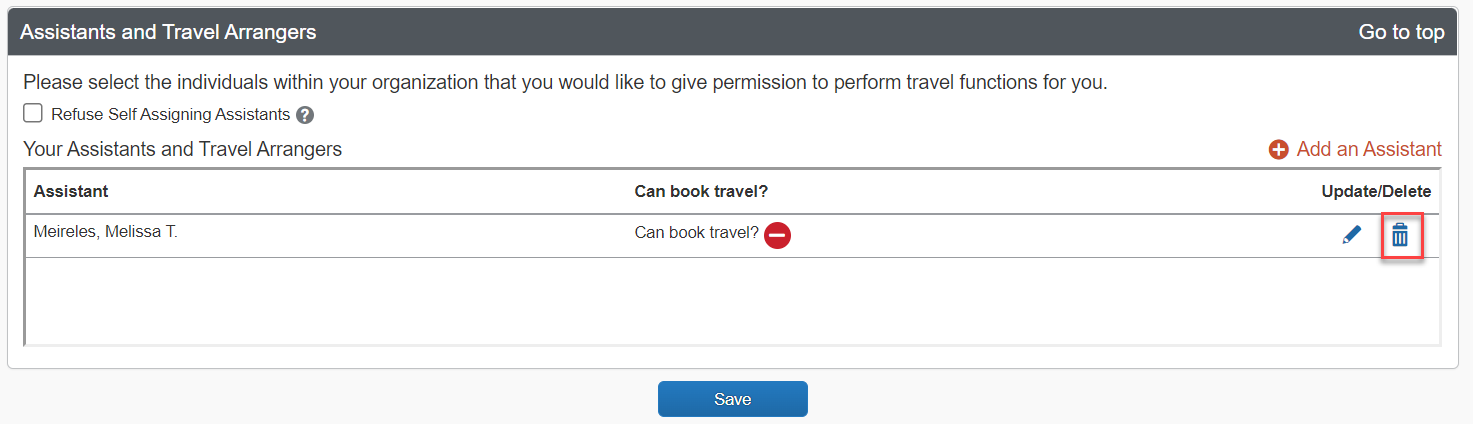
Task: Click the Your Assistants and Travel Arrangers heading
Action: pyautogui.click(x=183, y=149)
